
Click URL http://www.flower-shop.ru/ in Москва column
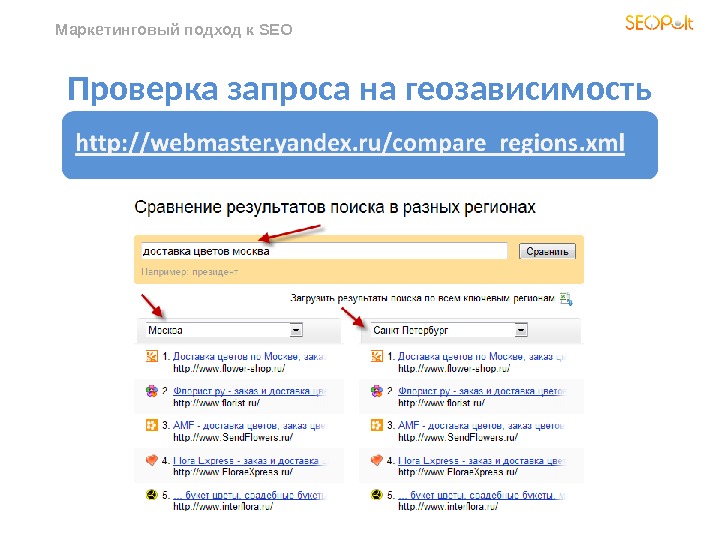[x=229, y=368]
